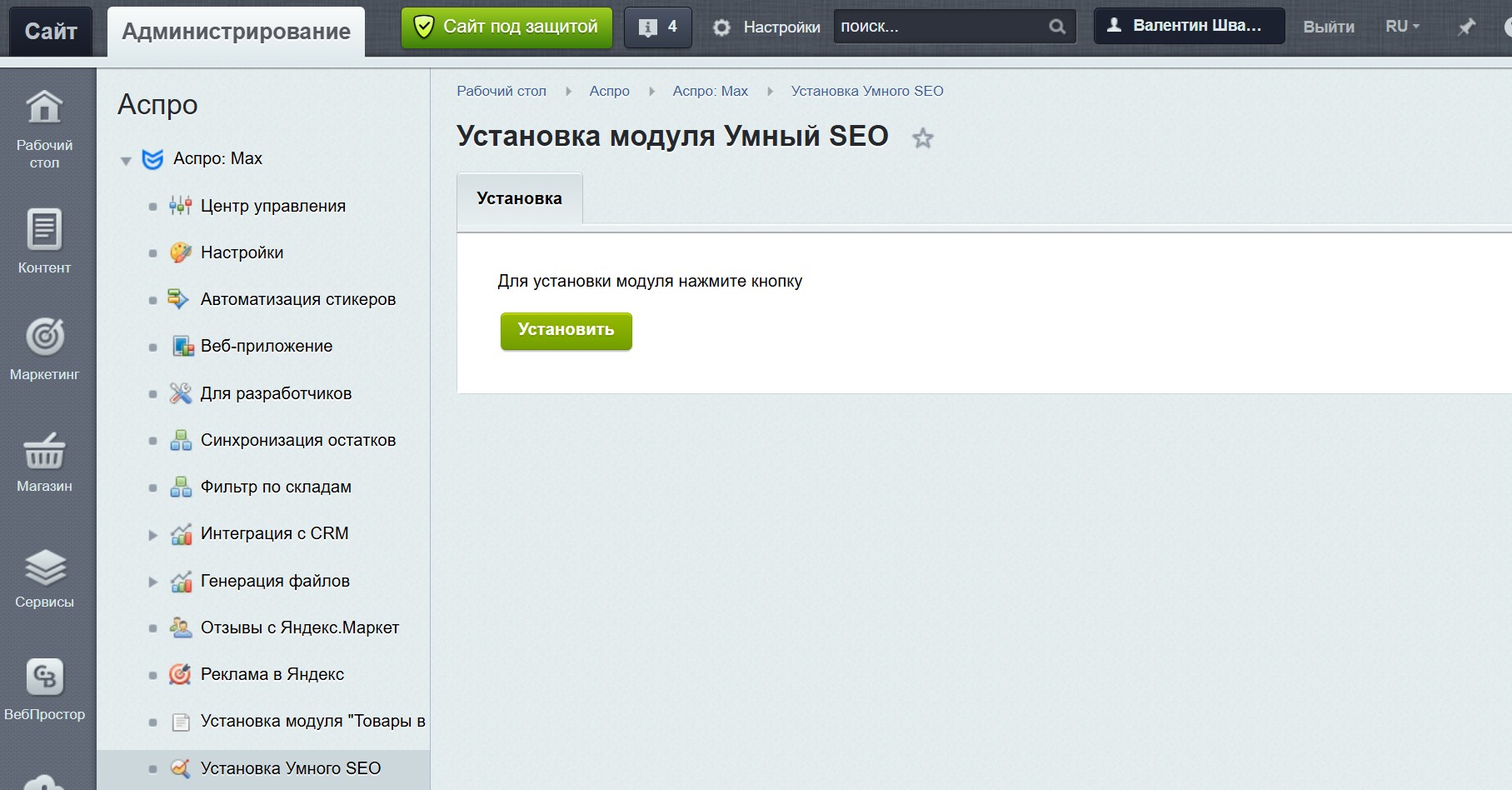The height and width of the screenshot is (790, 1512).
Task: Click the target icon beside Реклама в Яндекс
Action: click(x=181, y=674)
